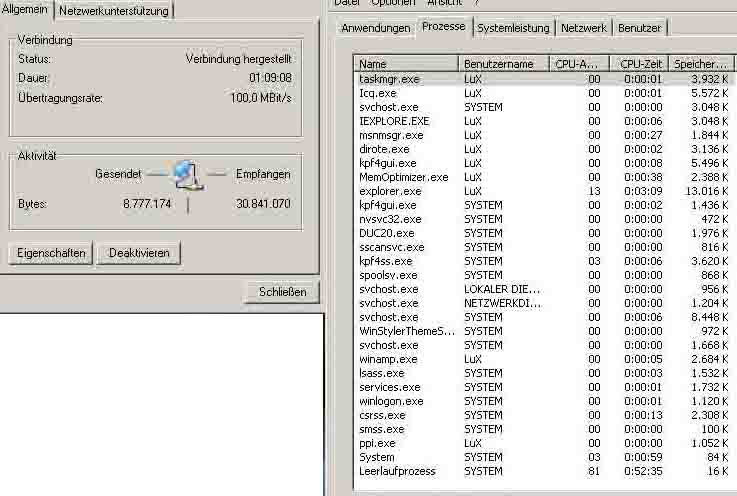Select svchost.exe run by NETZWERKDI...
The height and width of the screenshot is (496, 737).
[x=543, y=303]
